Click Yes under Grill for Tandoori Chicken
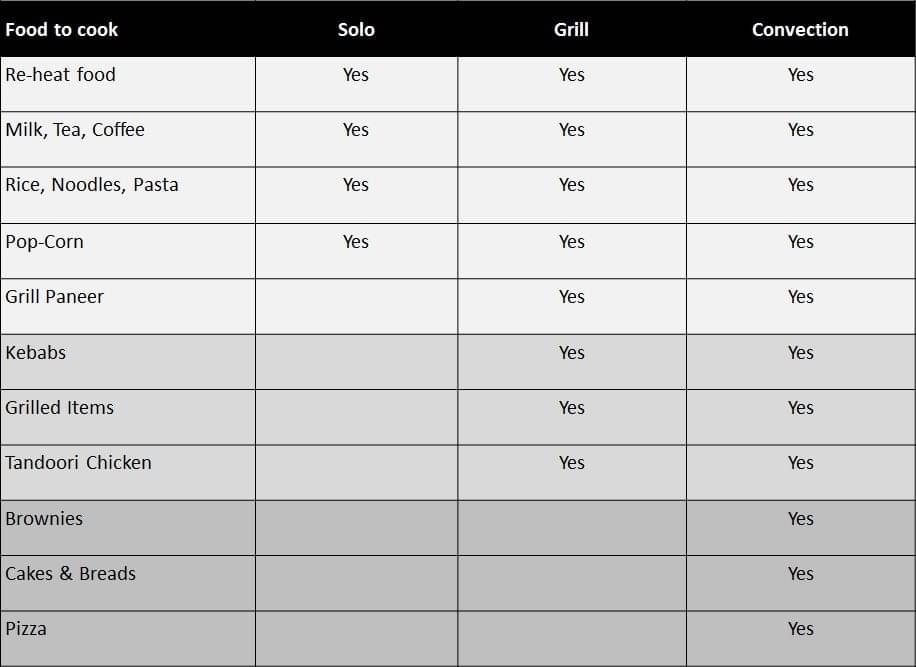916x667 pixels. [x=572, y=463]
